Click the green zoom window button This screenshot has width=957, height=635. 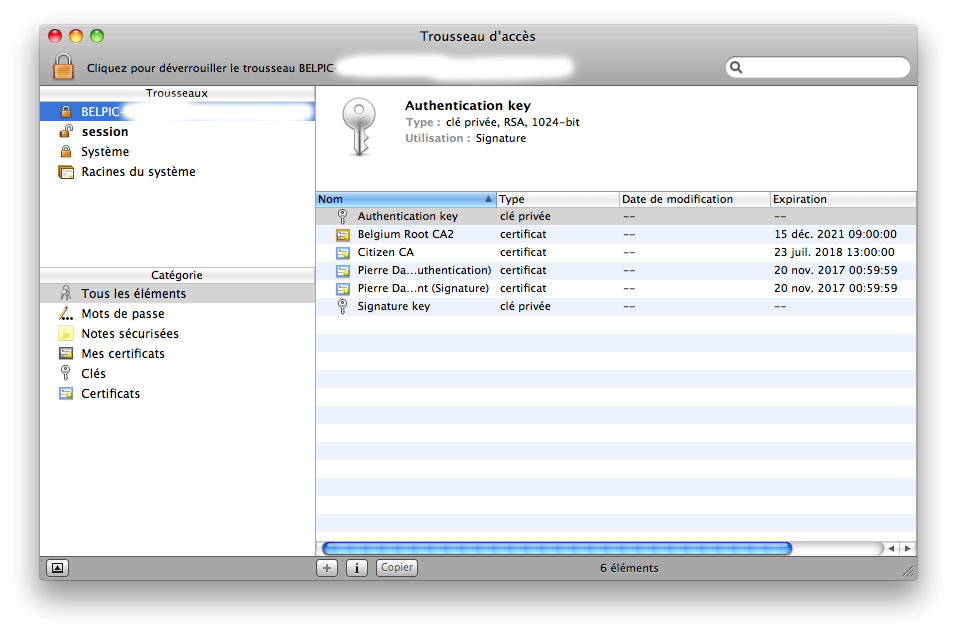click(96, 36)
